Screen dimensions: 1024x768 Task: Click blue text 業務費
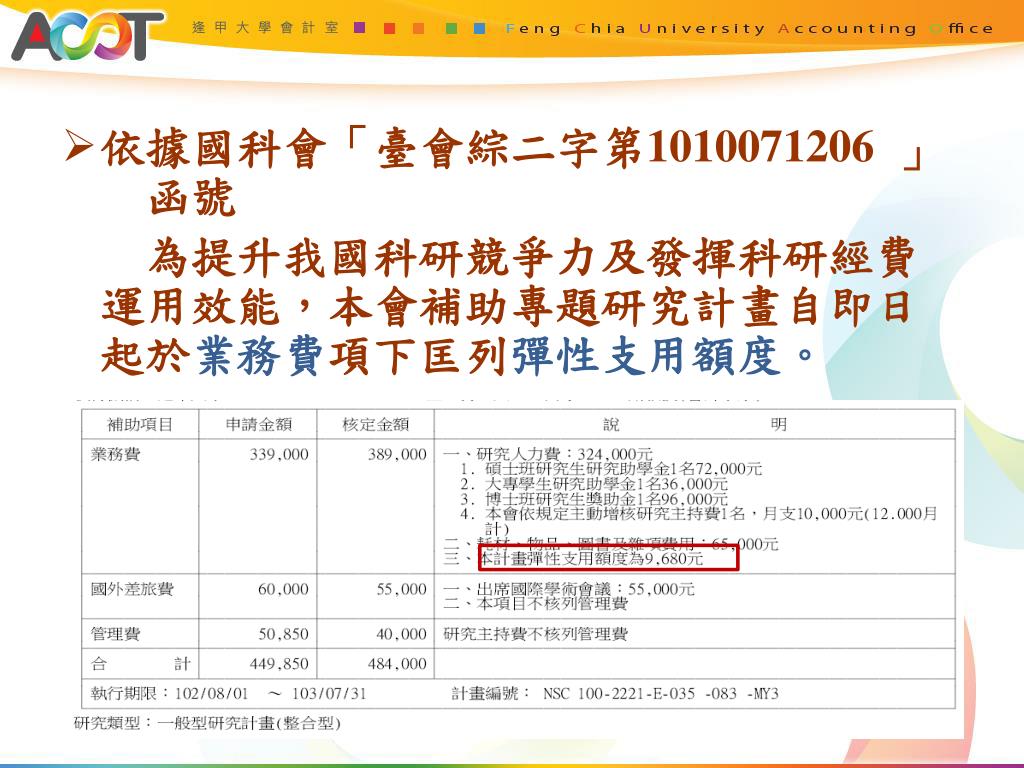(x=259, y=357)
